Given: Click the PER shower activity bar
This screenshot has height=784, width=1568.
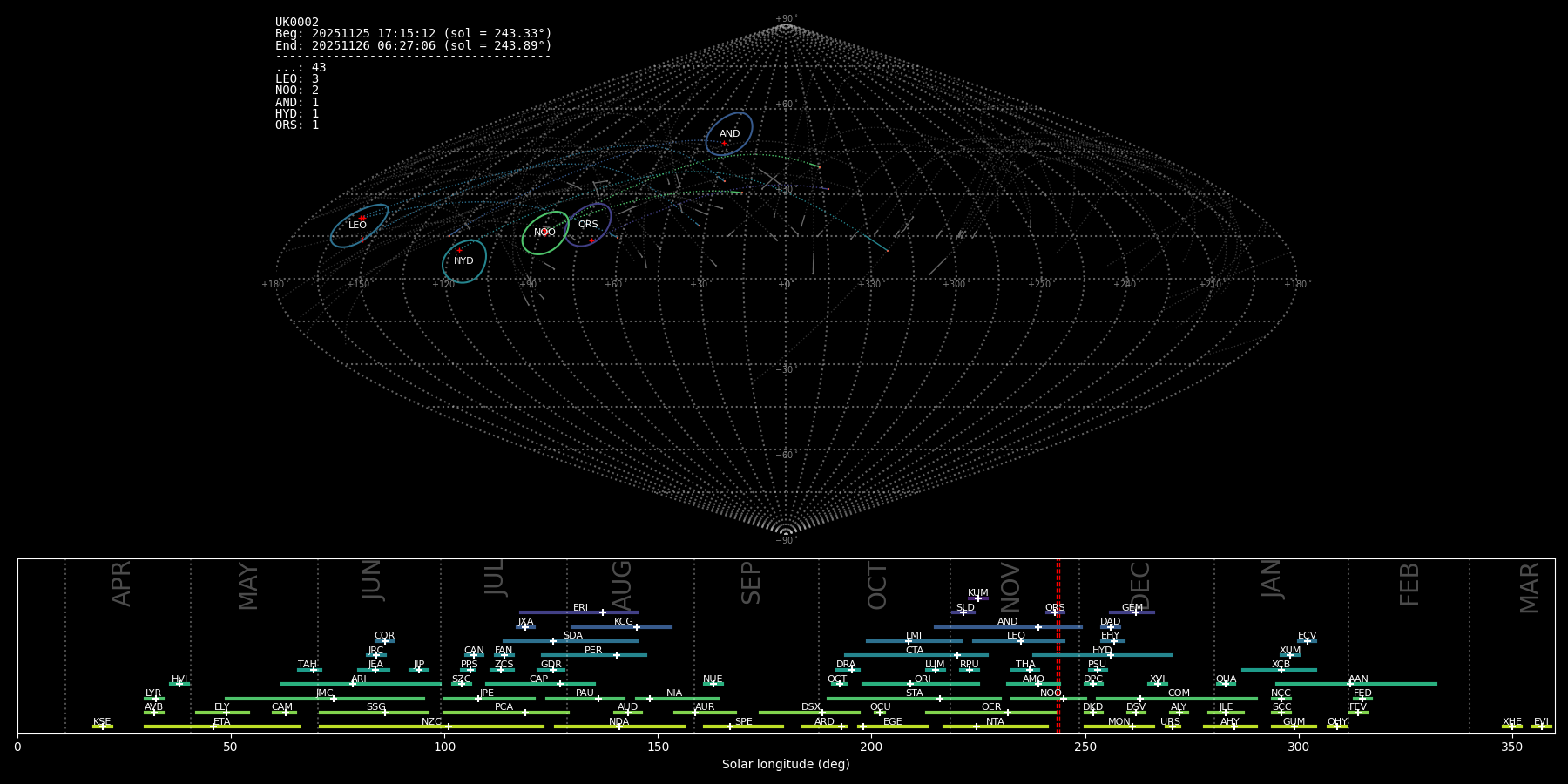Looking at the screenshot, I should pyautogui.click(x=593, y=655).
